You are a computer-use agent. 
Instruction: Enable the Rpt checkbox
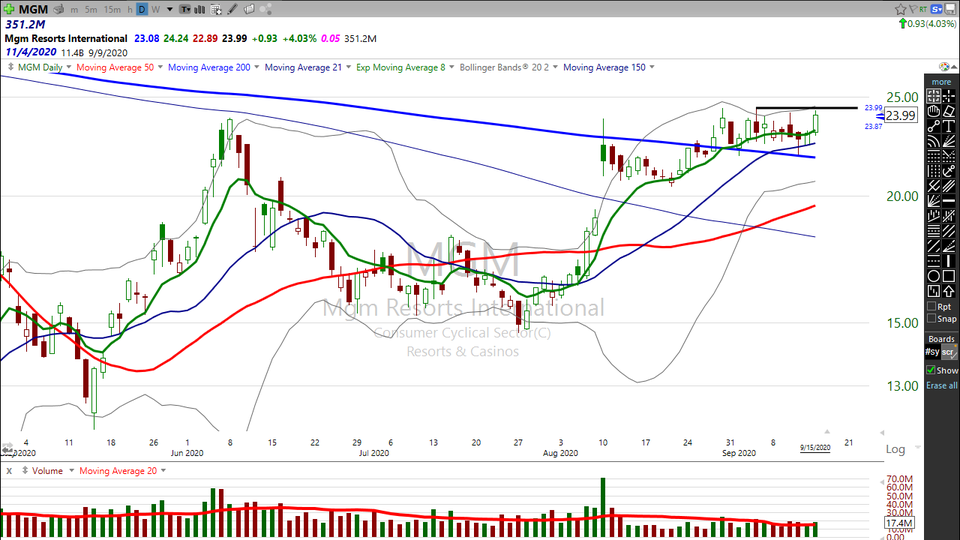931,307
